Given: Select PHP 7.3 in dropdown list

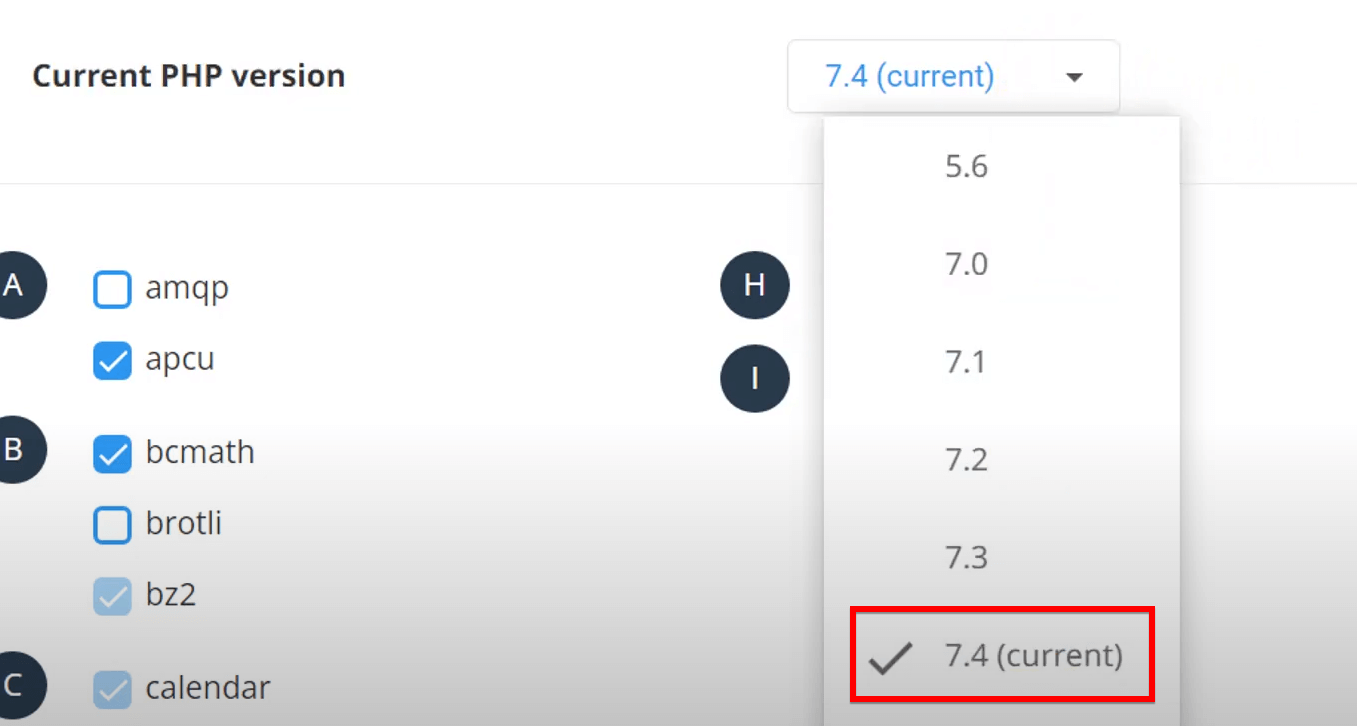Looking at the screenshot, I should click(966, 558).
